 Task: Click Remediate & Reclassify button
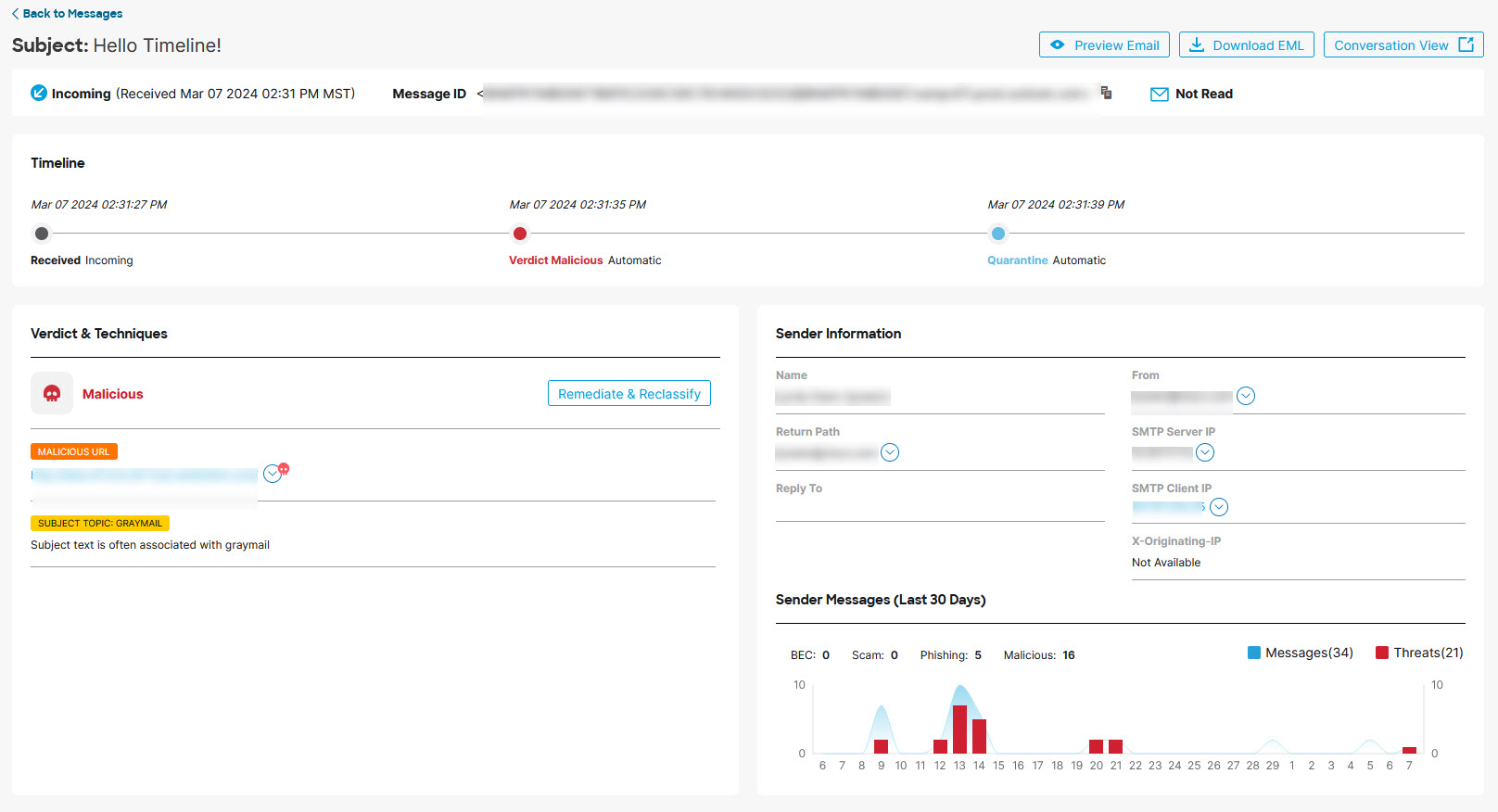tap(629, 393)
